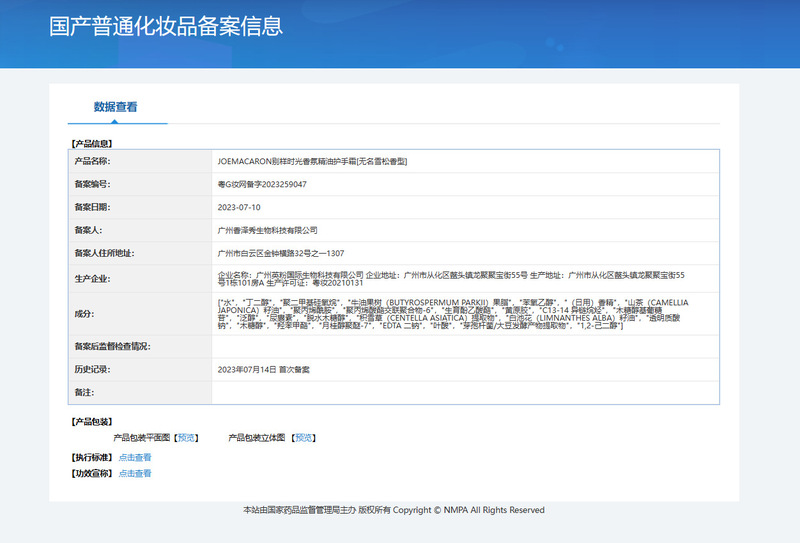The height and width of the screenshot is (543, 800).
Task: Click the 【执行标准】 label
Action: pyautogui.click(x=92, y=457)
